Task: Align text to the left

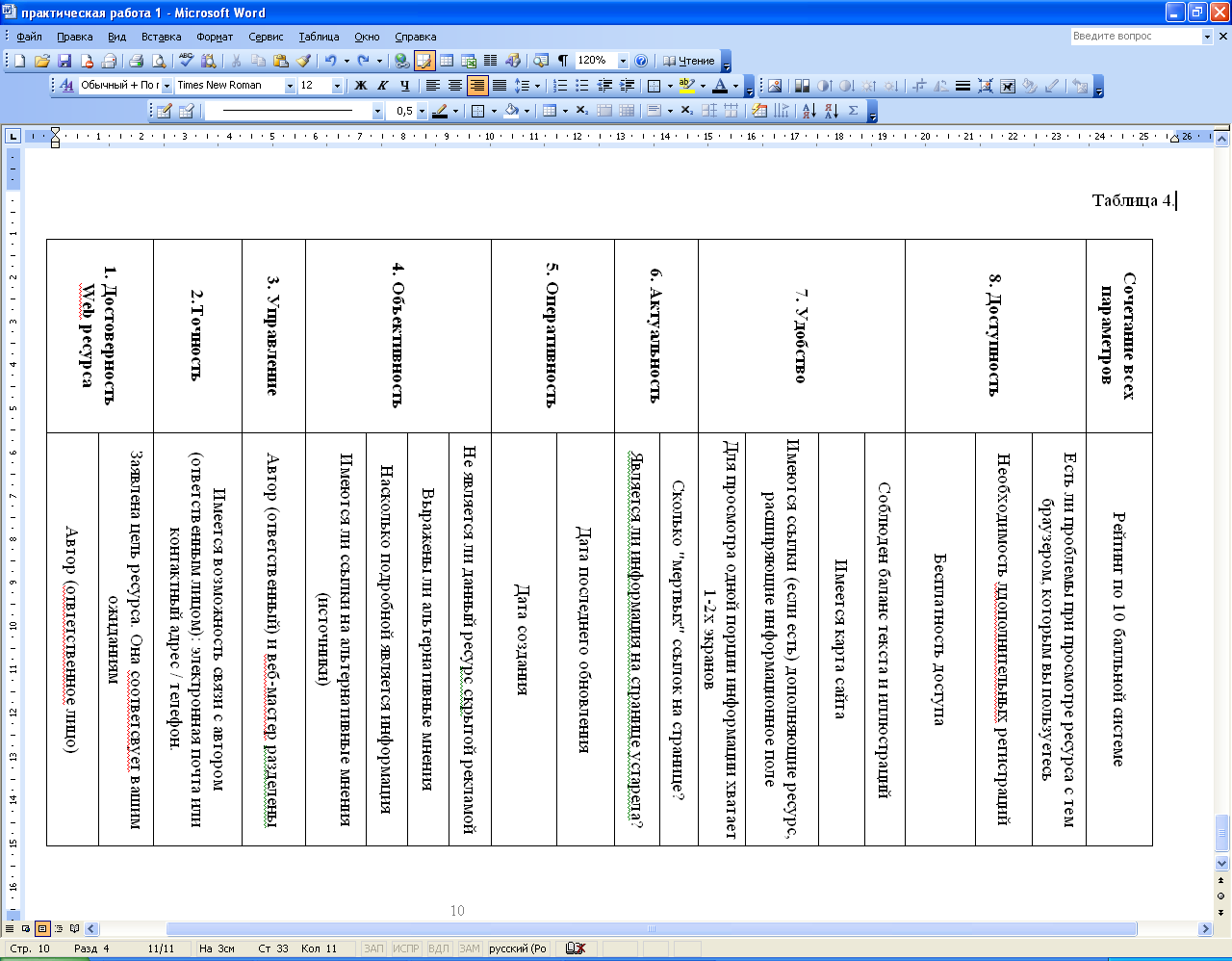Action: pyautogui.click(x=433, y=85)
